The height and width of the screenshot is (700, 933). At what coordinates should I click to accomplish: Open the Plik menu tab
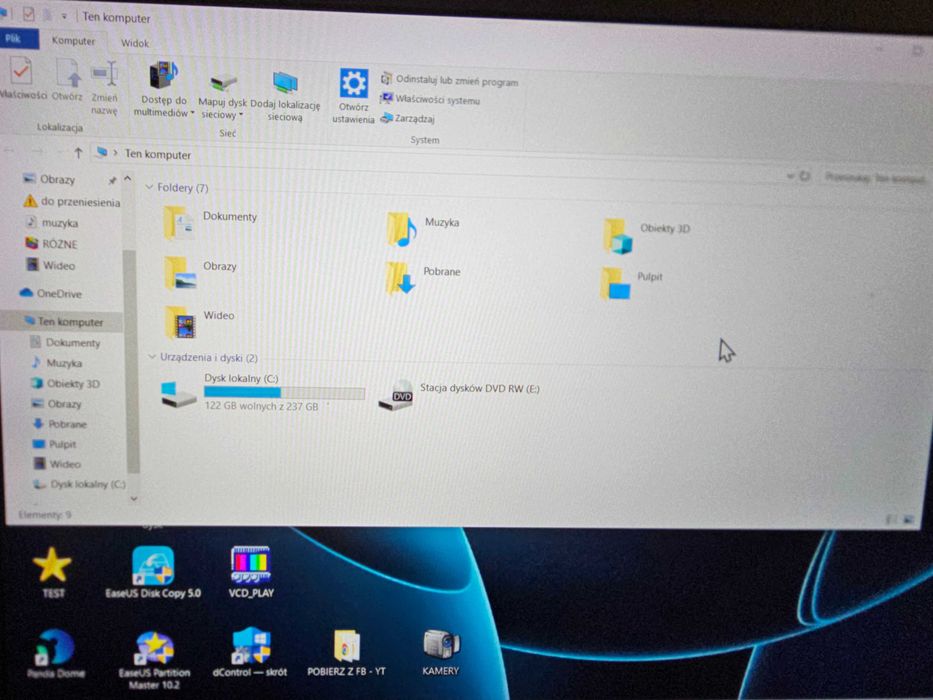tap(18, 39)
